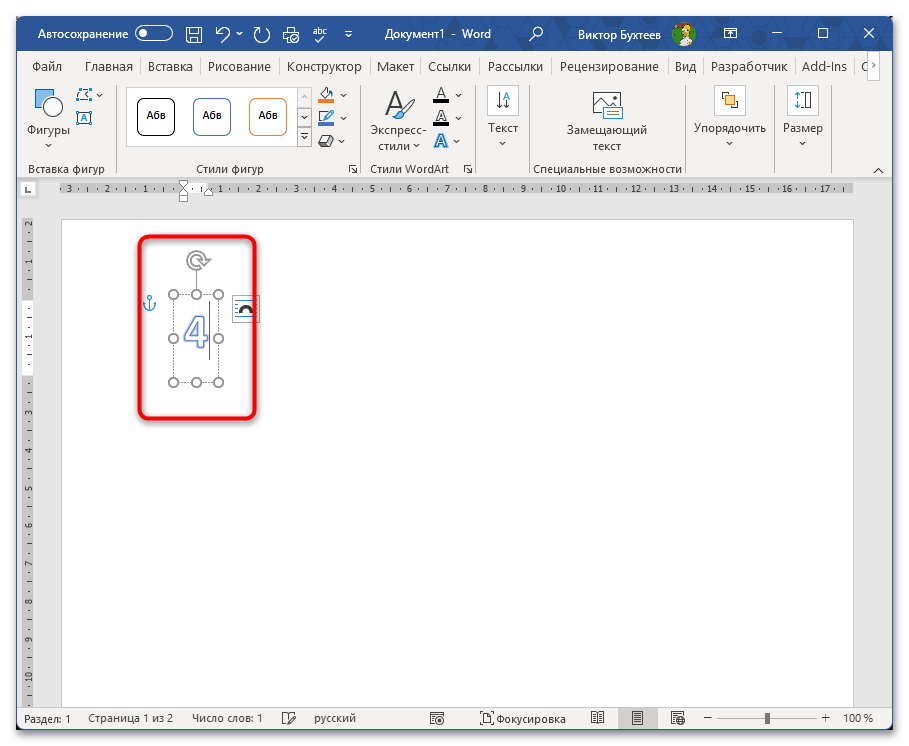
Task: Click the Save disk icon
Action: point(195,34)
